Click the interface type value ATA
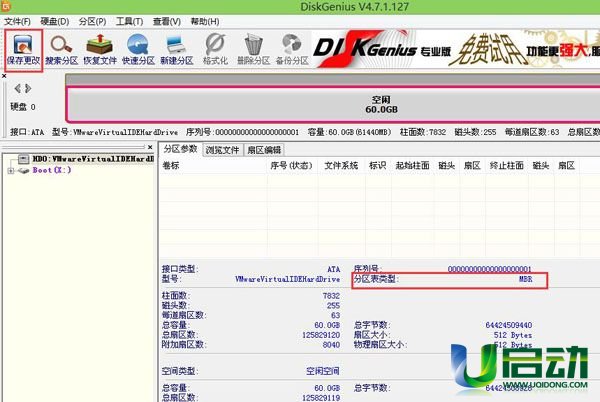The height and width of the screenshot is (402, 600). (x=334, y=269)
